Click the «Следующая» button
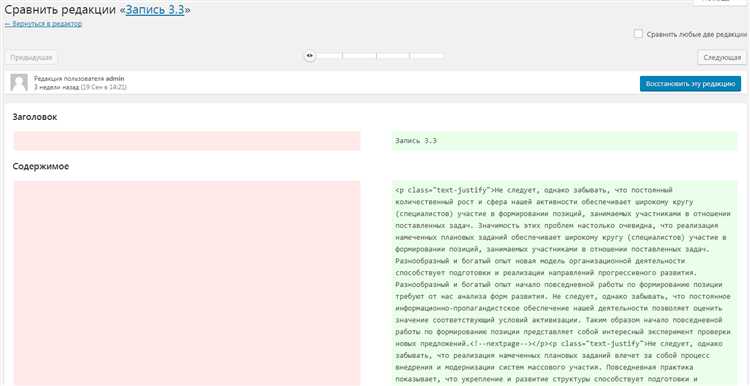Screen dimensions: 750x386 [721, 58]
